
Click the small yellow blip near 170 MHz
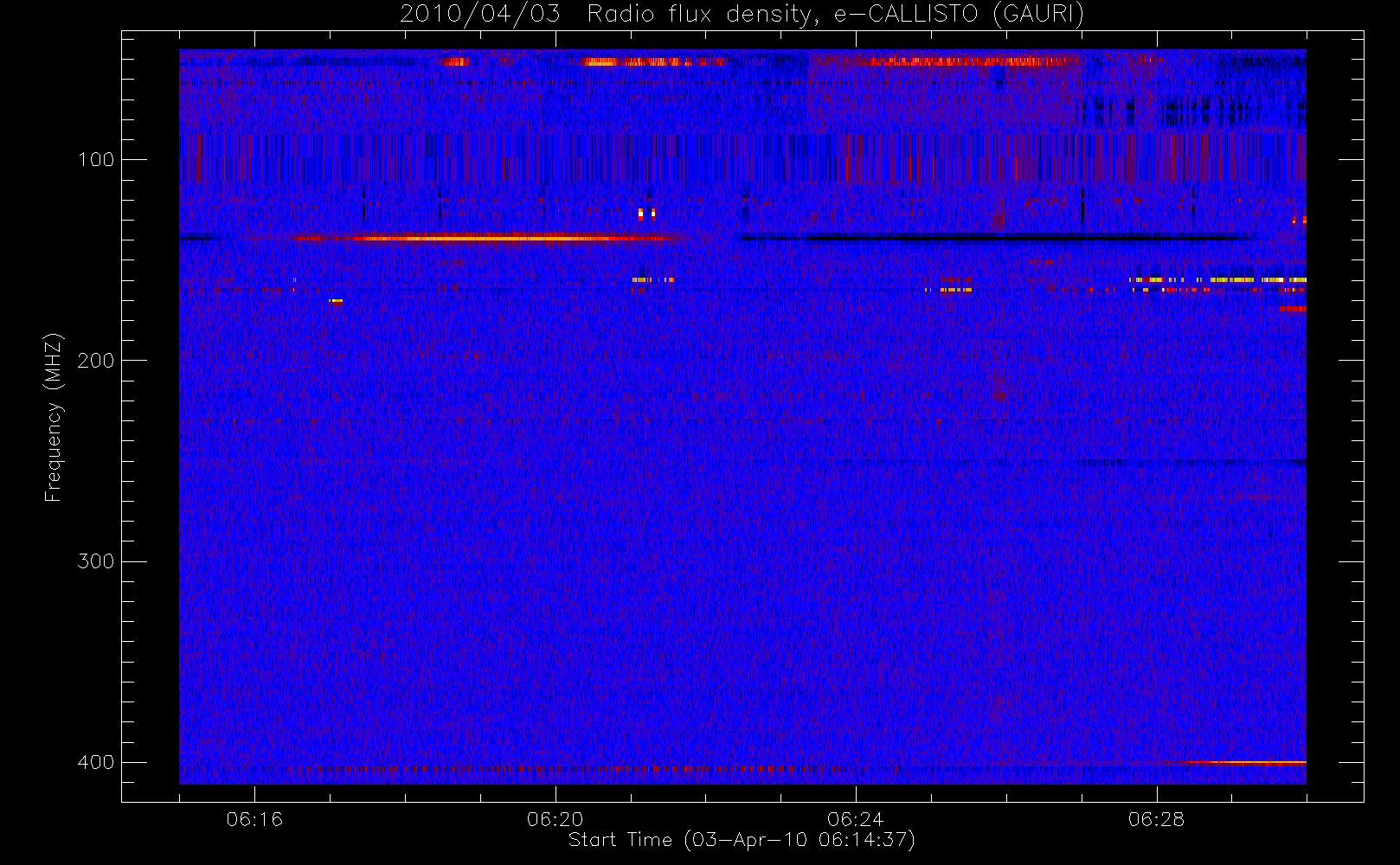pos(336,301)
